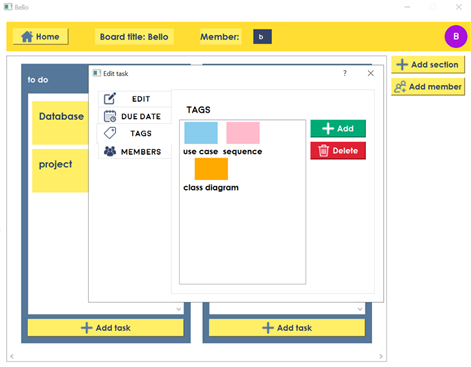Click the Add section button
The image size is (471, 367).
click(428, 65)
